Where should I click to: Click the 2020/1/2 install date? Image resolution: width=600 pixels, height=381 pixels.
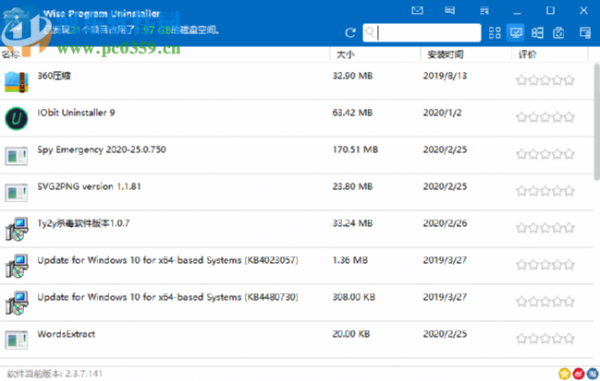(x=442, y=112)
